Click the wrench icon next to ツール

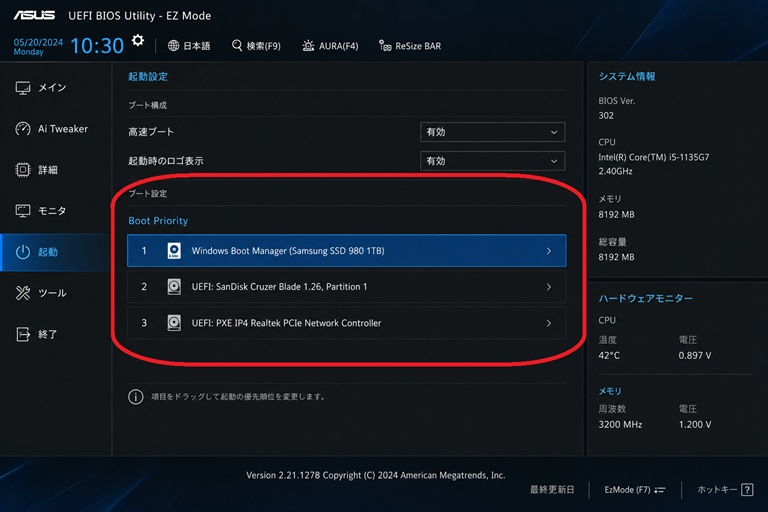(x=23, y=293)
